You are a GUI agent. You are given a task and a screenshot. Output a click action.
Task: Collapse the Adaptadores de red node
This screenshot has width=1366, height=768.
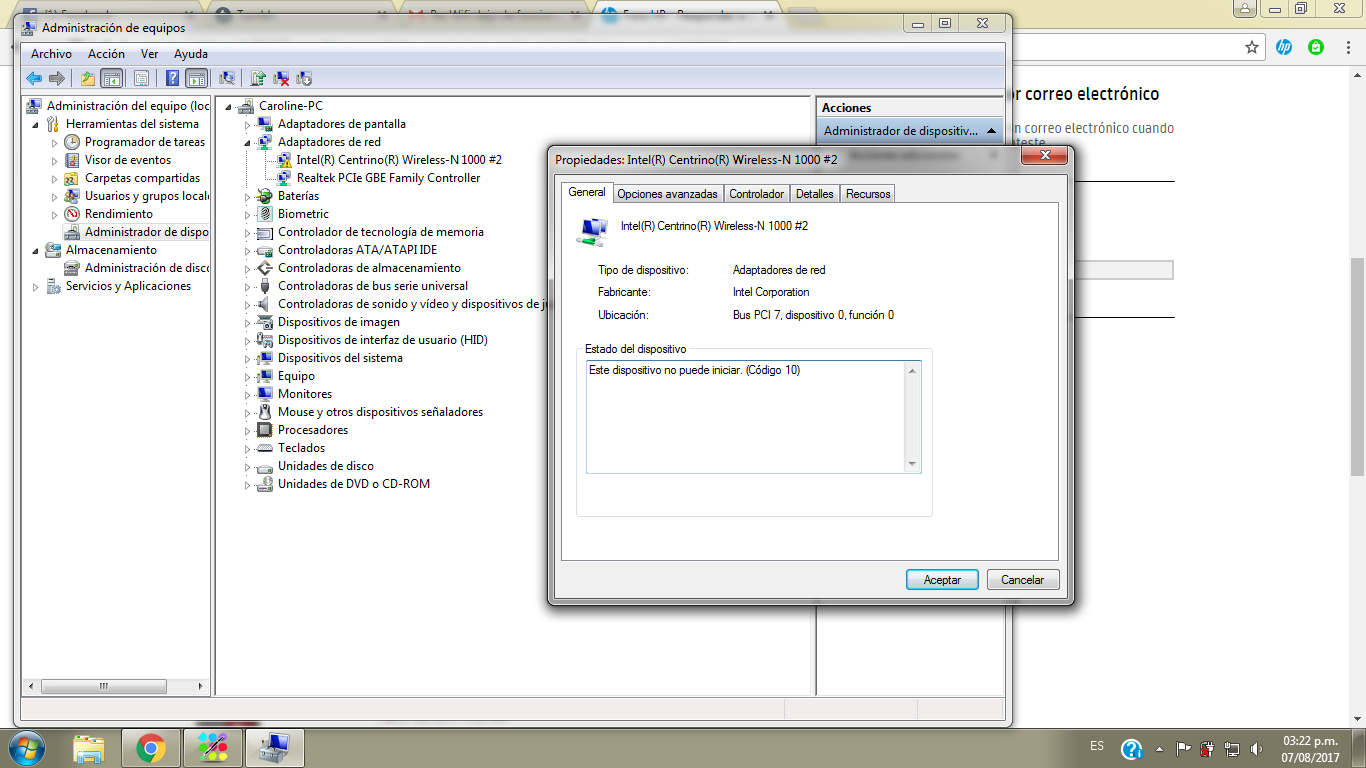tap(248, 142)
